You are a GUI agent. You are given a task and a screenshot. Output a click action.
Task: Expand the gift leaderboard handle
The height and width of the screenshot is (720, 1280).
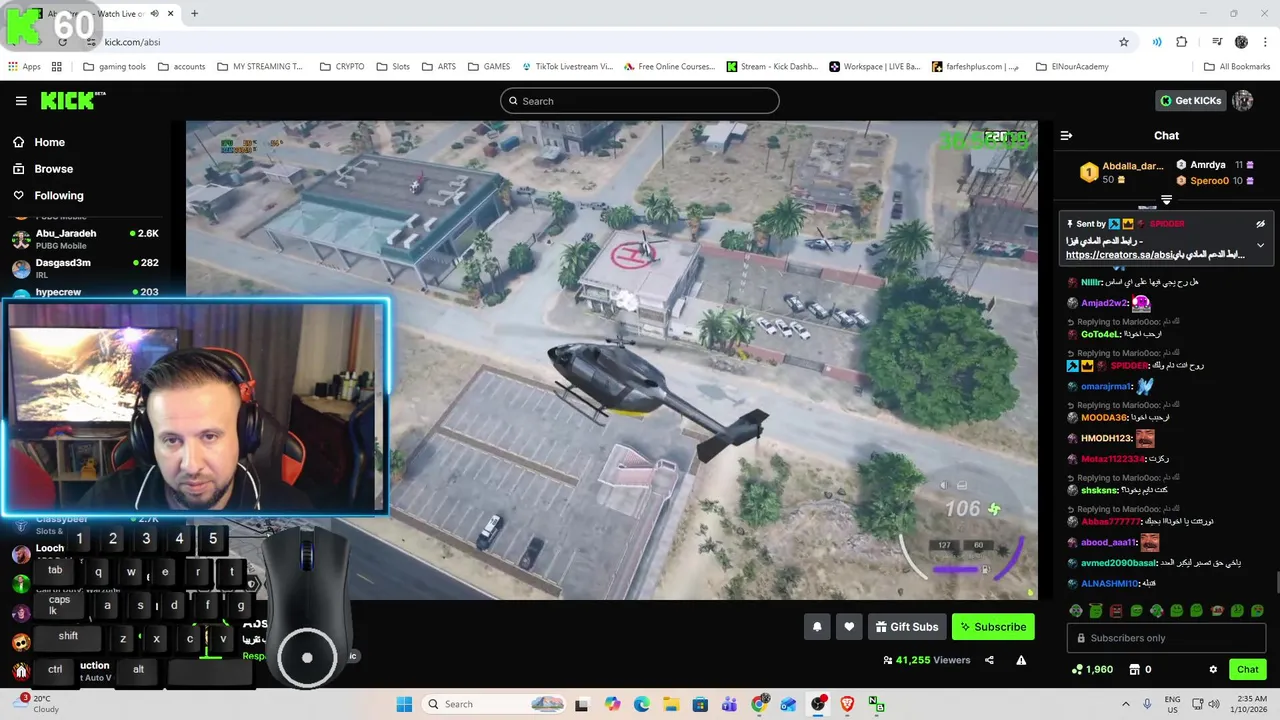pos(1166,200)
